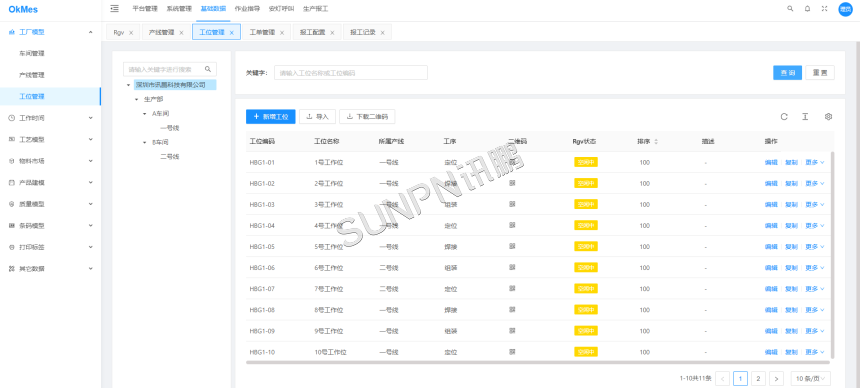Click the 重置 reset button
The height and width of the screenshot is (388, 860).
820,73
